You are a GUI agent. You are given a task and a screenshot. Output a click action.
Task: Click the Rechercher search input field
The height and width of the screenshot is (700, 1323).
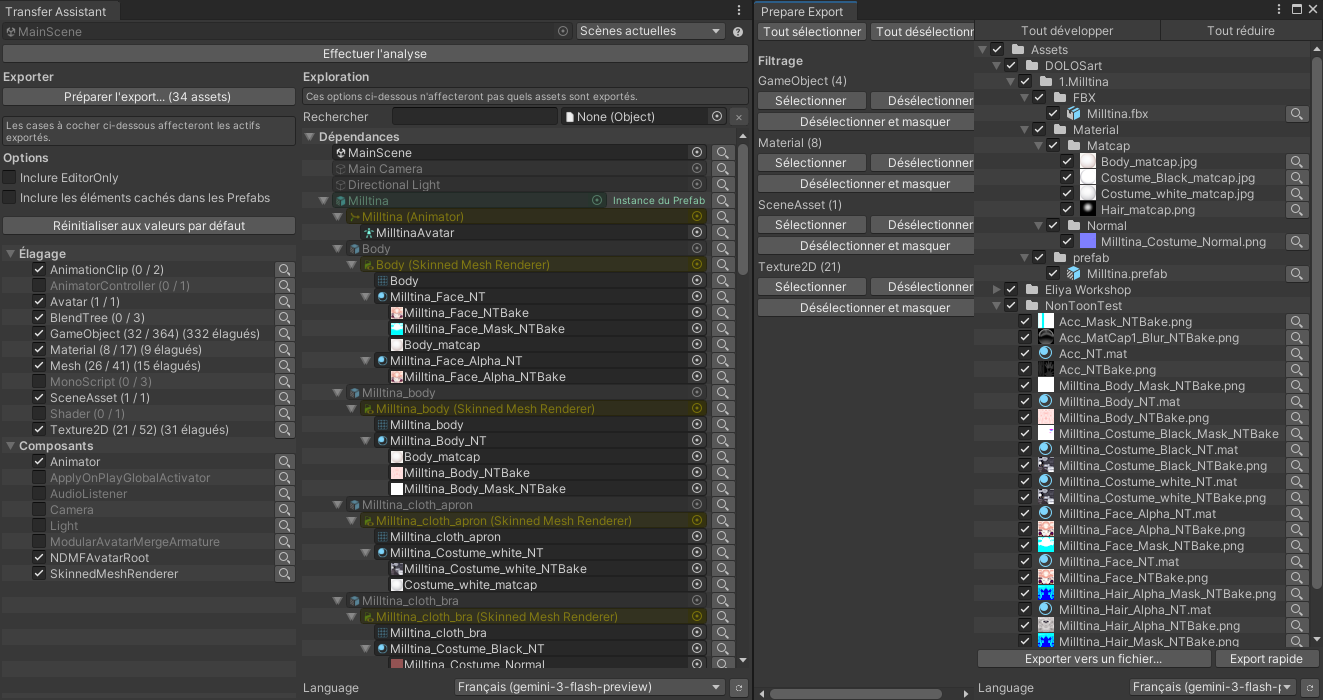tap(475, 117)
